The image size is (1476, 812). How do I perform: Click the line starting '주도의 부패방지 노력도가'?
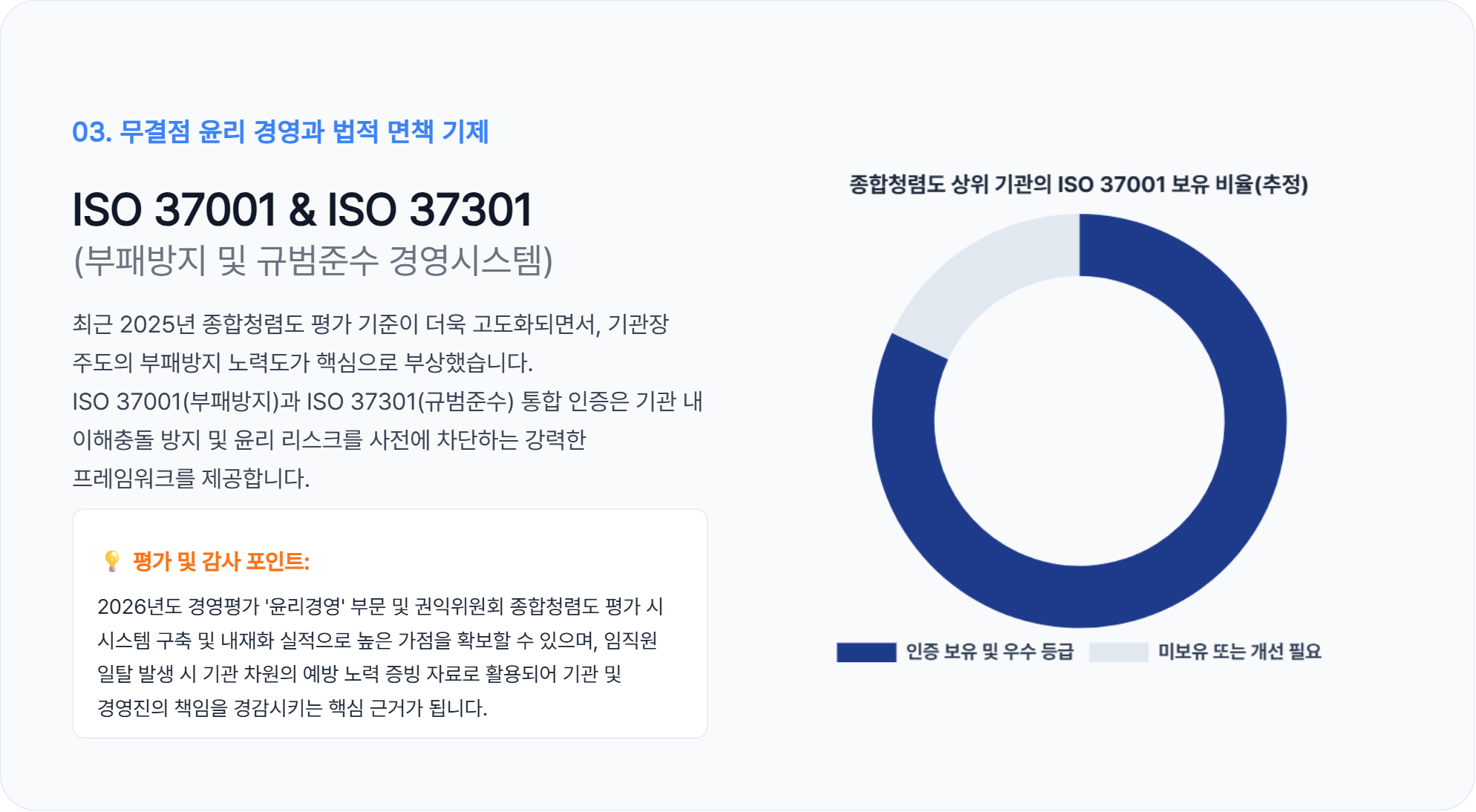coord(302,363)
